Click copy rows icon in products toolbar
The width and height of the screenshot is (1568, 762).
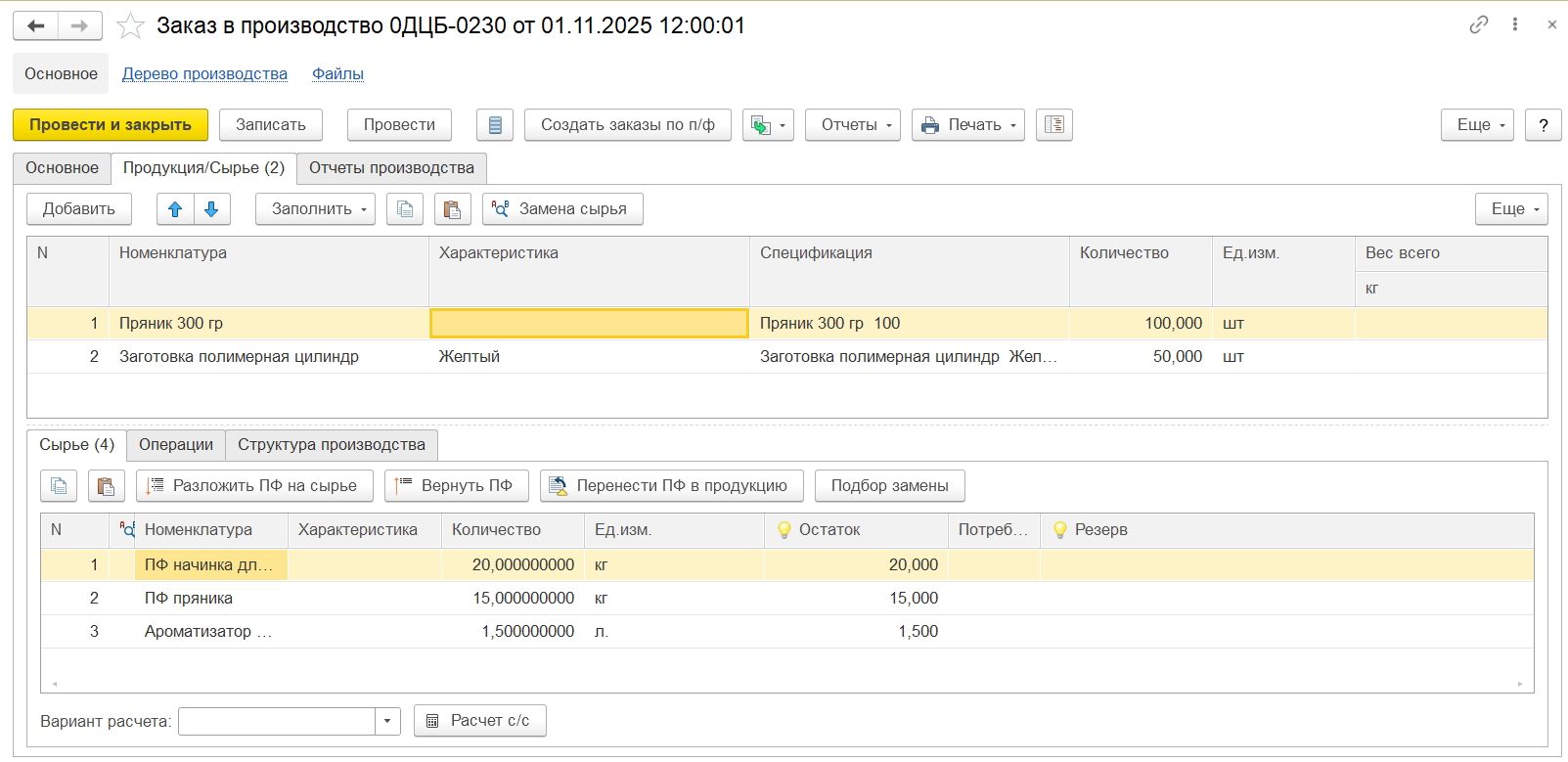(x=405, y=209)
